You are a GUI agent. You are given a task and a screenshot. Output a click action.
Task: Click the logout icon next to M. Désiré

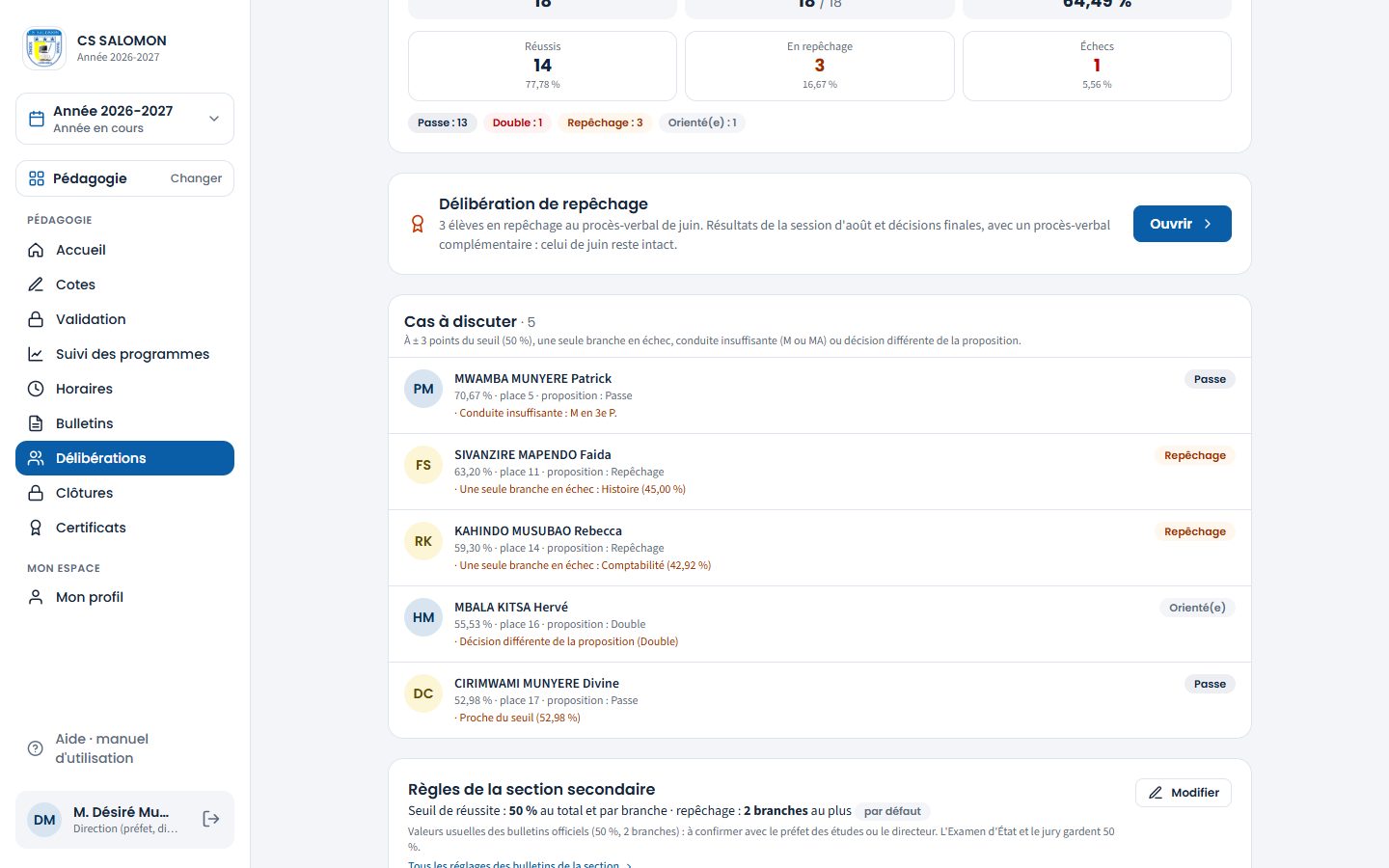[211, 819]
